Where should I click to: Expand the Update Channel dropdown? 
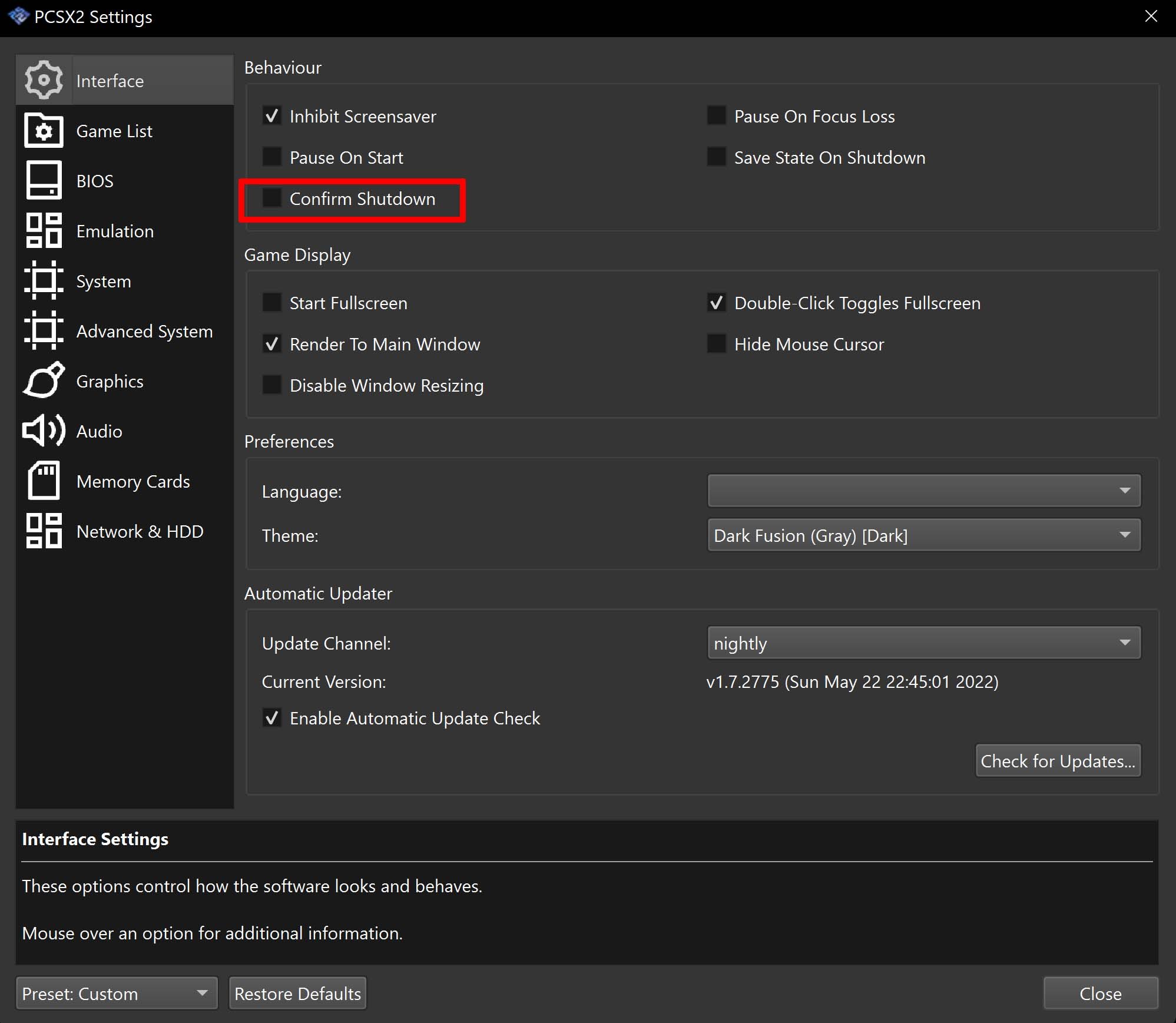[924, 643]
